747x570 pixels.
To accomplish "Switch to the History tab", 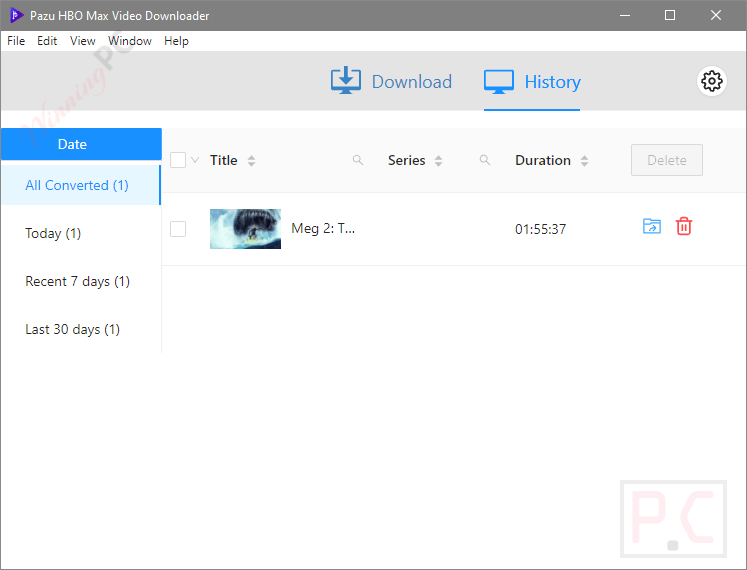I will click(x=532, y=81).
